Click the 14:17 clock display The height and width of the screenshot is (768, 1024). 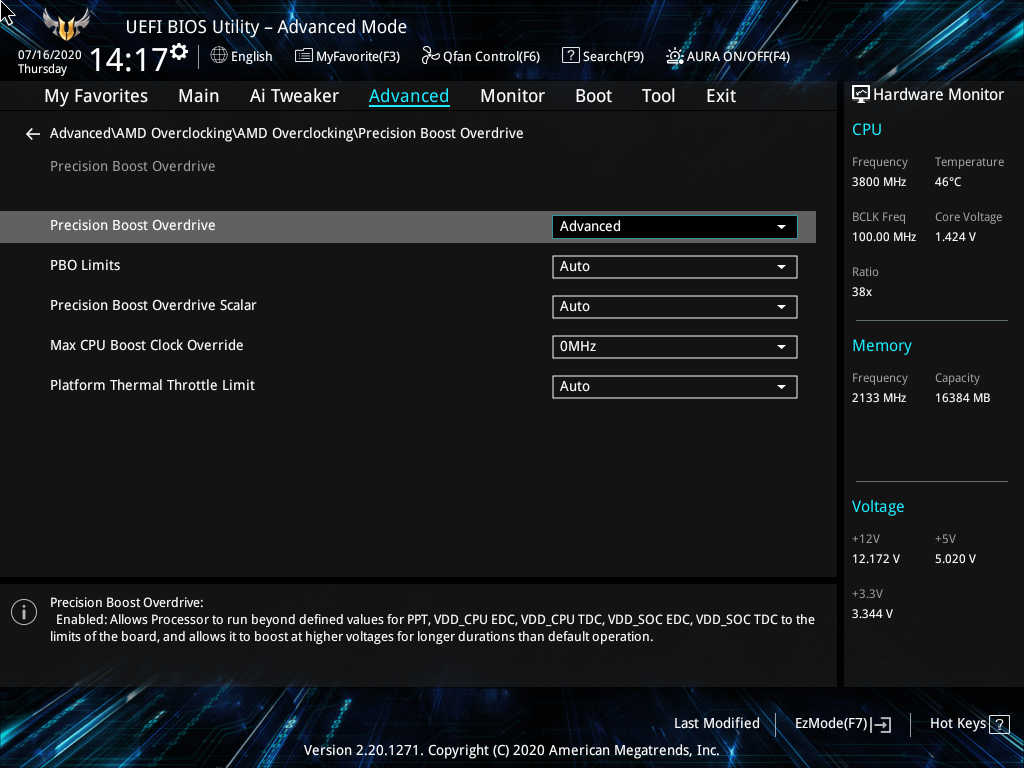pos(128,59)
